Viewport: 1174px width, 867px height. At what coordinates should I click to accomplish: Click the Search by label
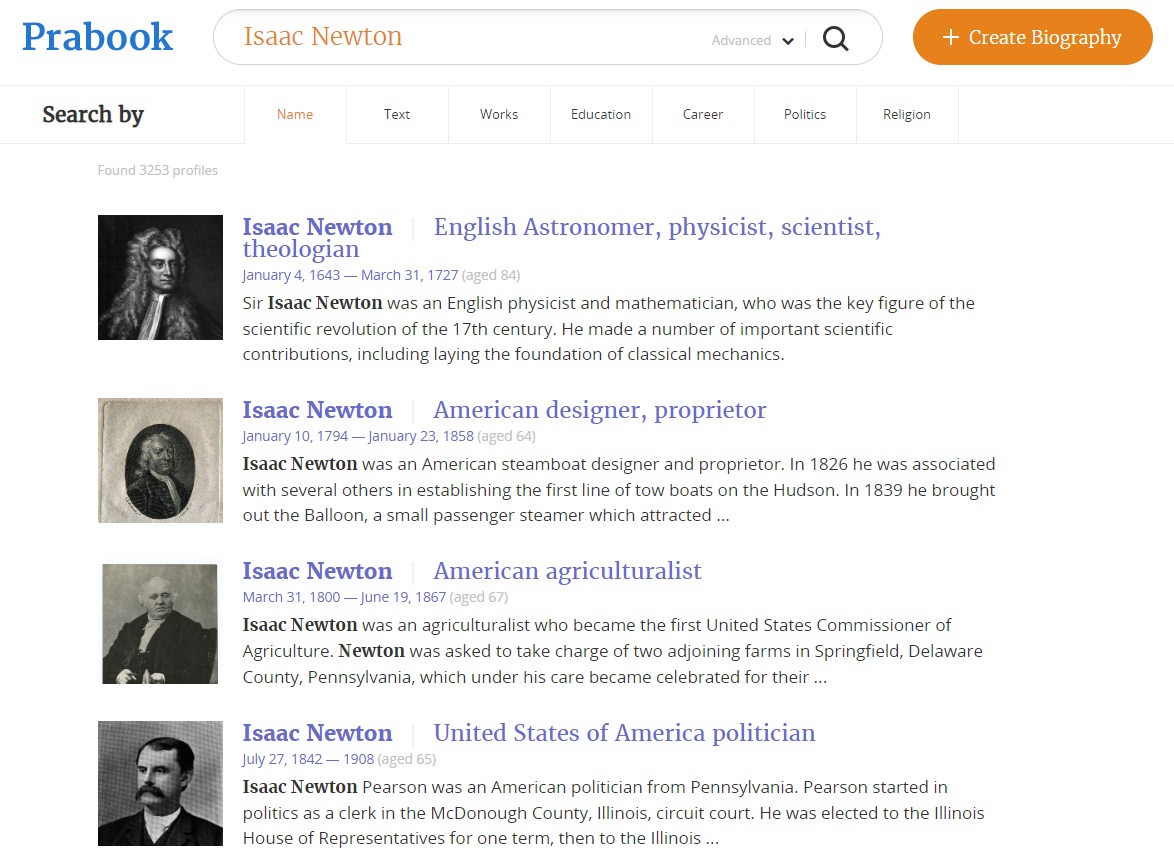click(93, 114)
